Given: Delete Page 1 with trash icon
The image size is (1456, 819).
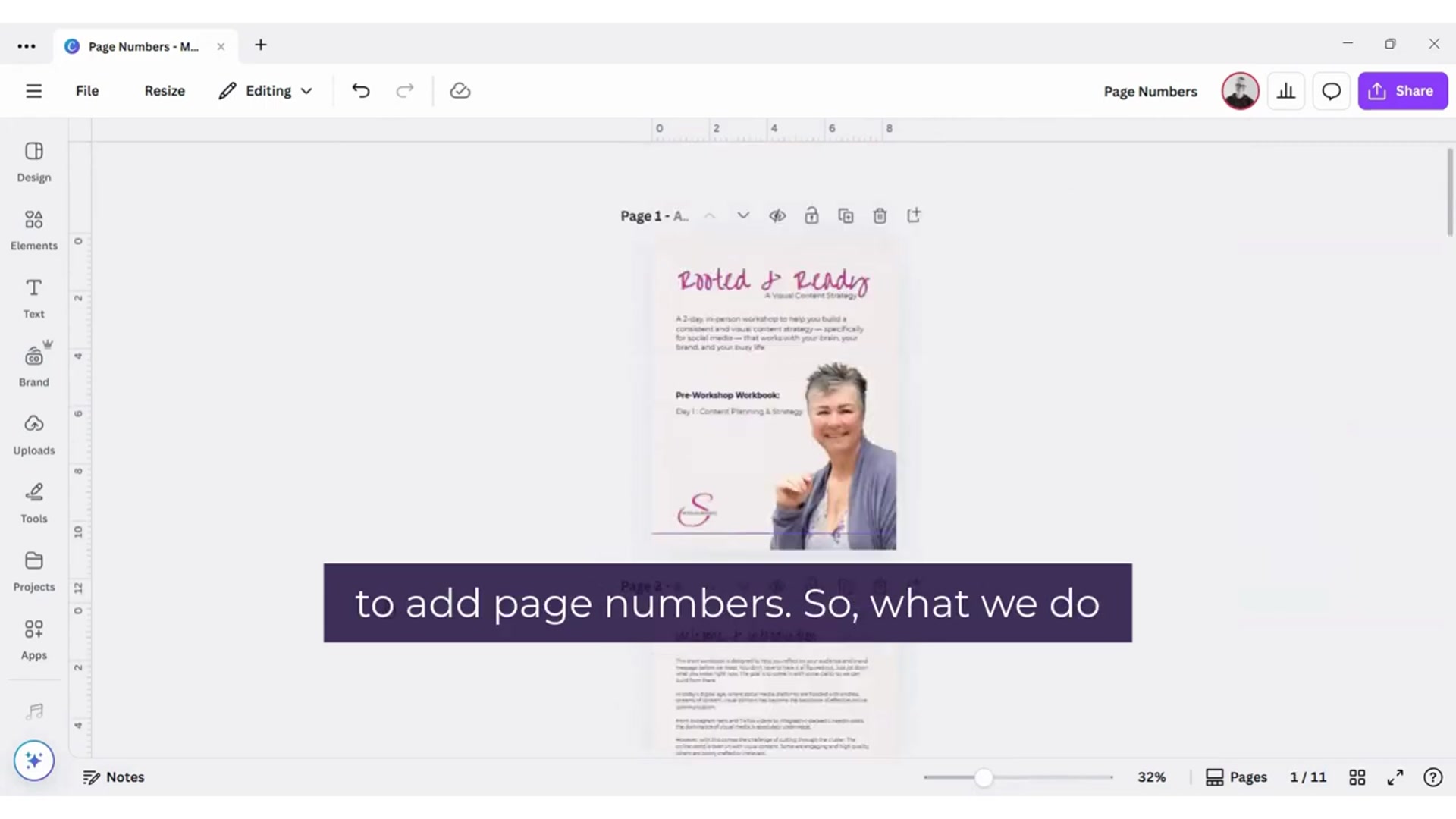Looking at the screenshot, I should (x=880, y=216).
